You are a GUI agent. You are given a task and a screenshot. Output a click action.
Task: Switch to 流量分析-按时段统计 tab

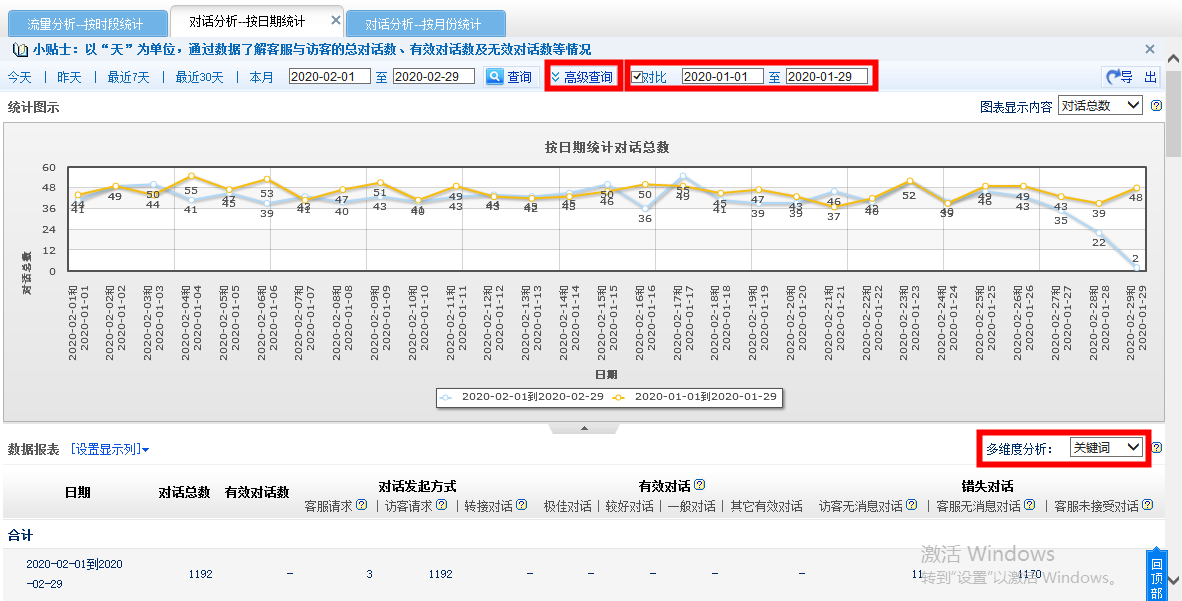[84, 23]
